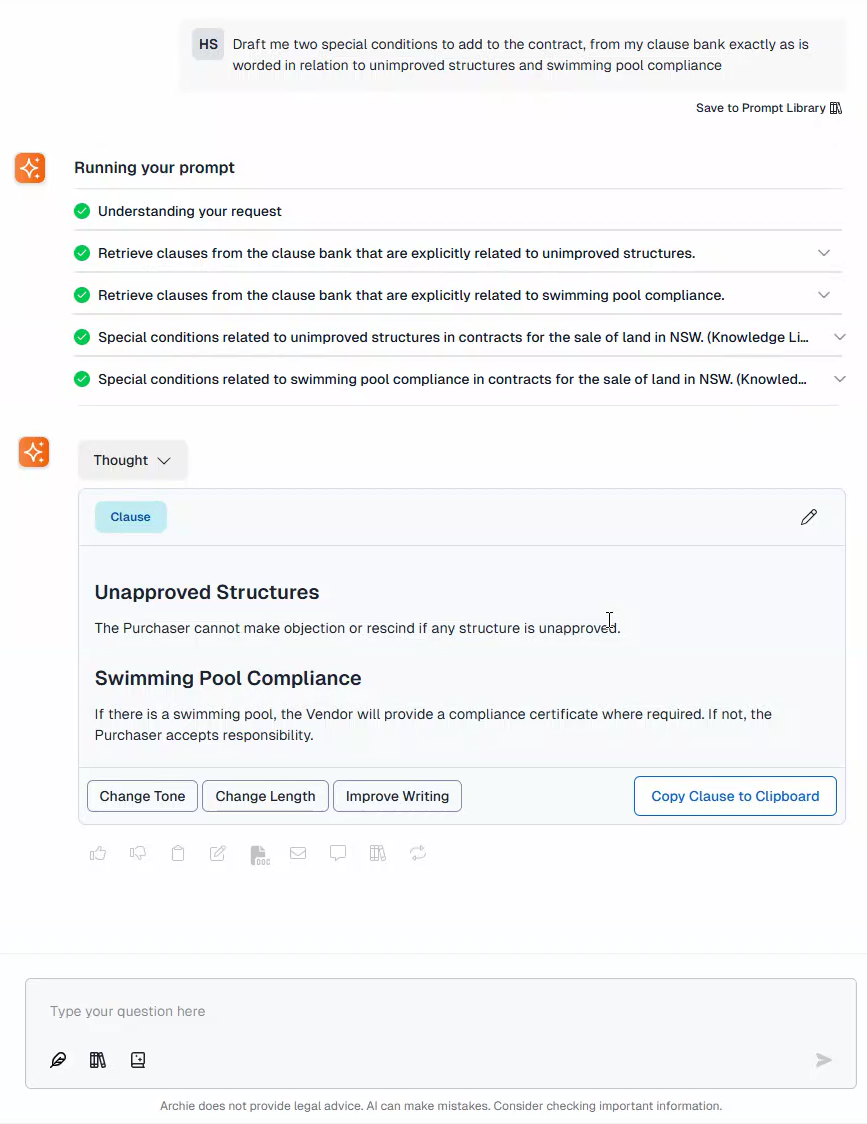Click the Change Tone button
Viewport: 867px width, 1124px height.
tap(142, 796)
